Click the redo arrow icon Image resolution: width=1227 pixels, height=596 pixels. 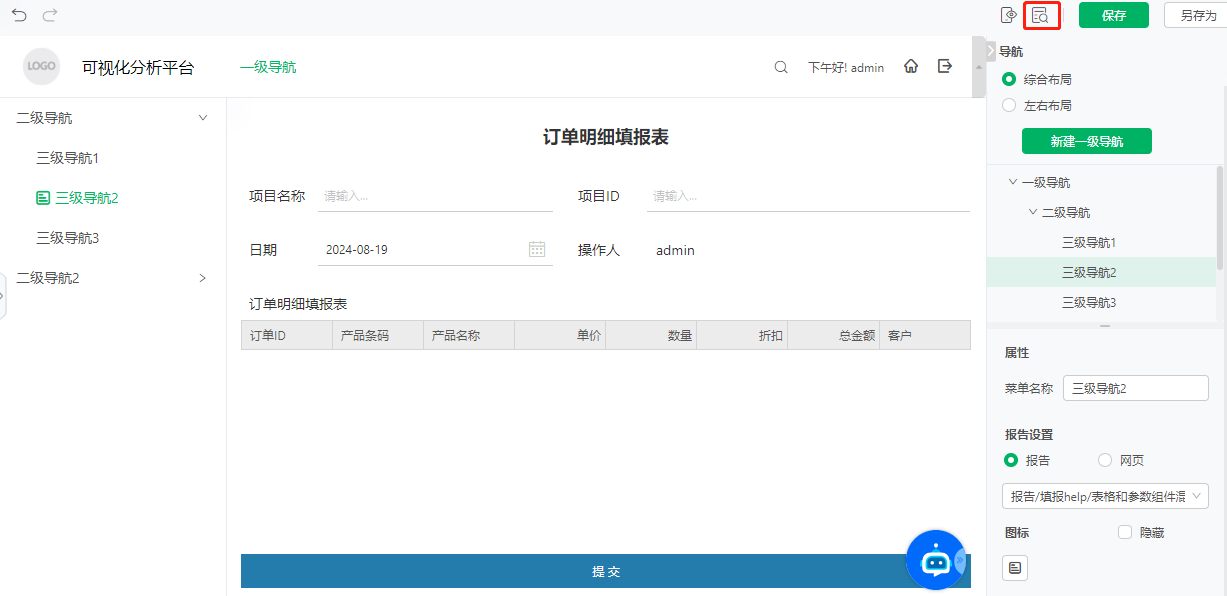pyautogui.click(x=50, y=15)
